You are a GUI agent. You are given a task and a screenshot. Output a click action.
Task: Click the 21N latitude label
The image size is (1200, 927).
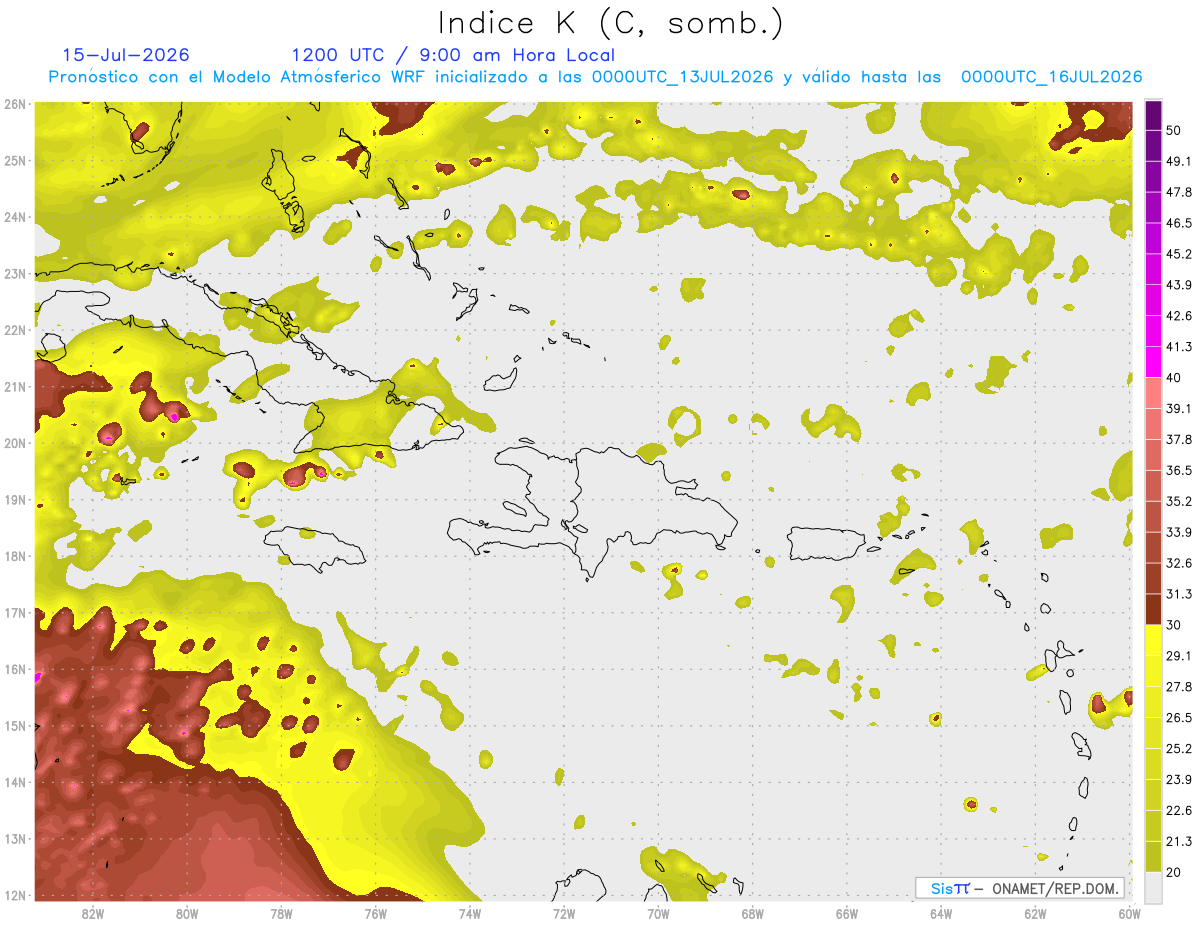pyautogui.click(x=14, y=387)
